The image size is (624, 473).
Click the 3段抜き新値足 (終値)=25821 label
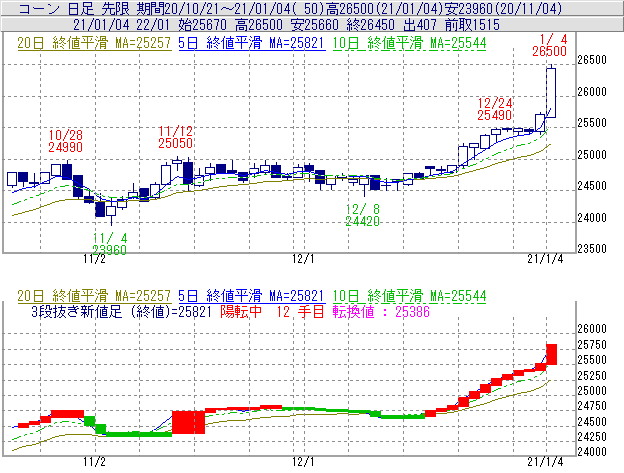(x=121, y=311)
